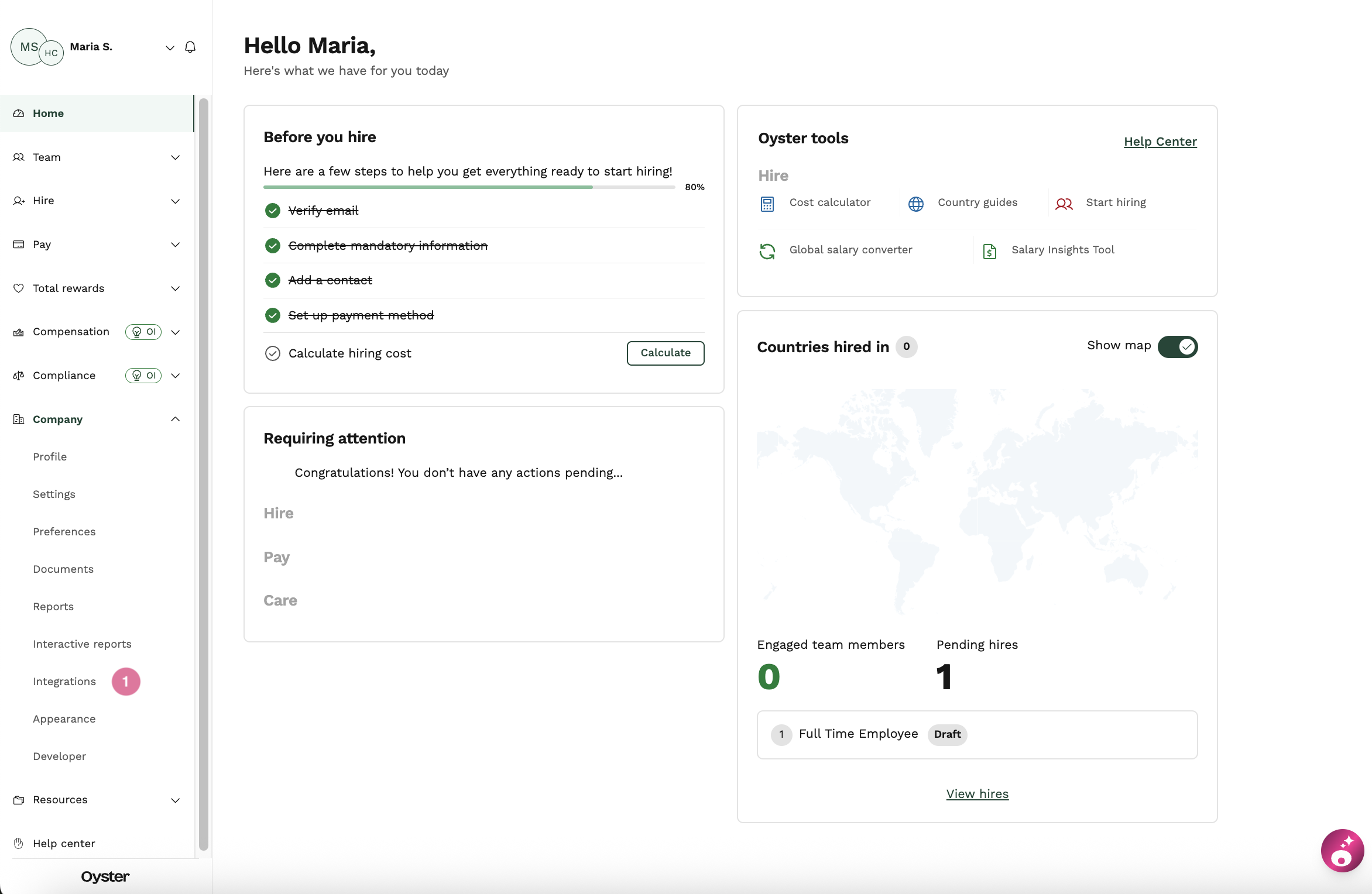This screenshot has width=1372, height=894.
Task: Open the Salary Insights Tool document icon
Action: [x=990, y=251]
